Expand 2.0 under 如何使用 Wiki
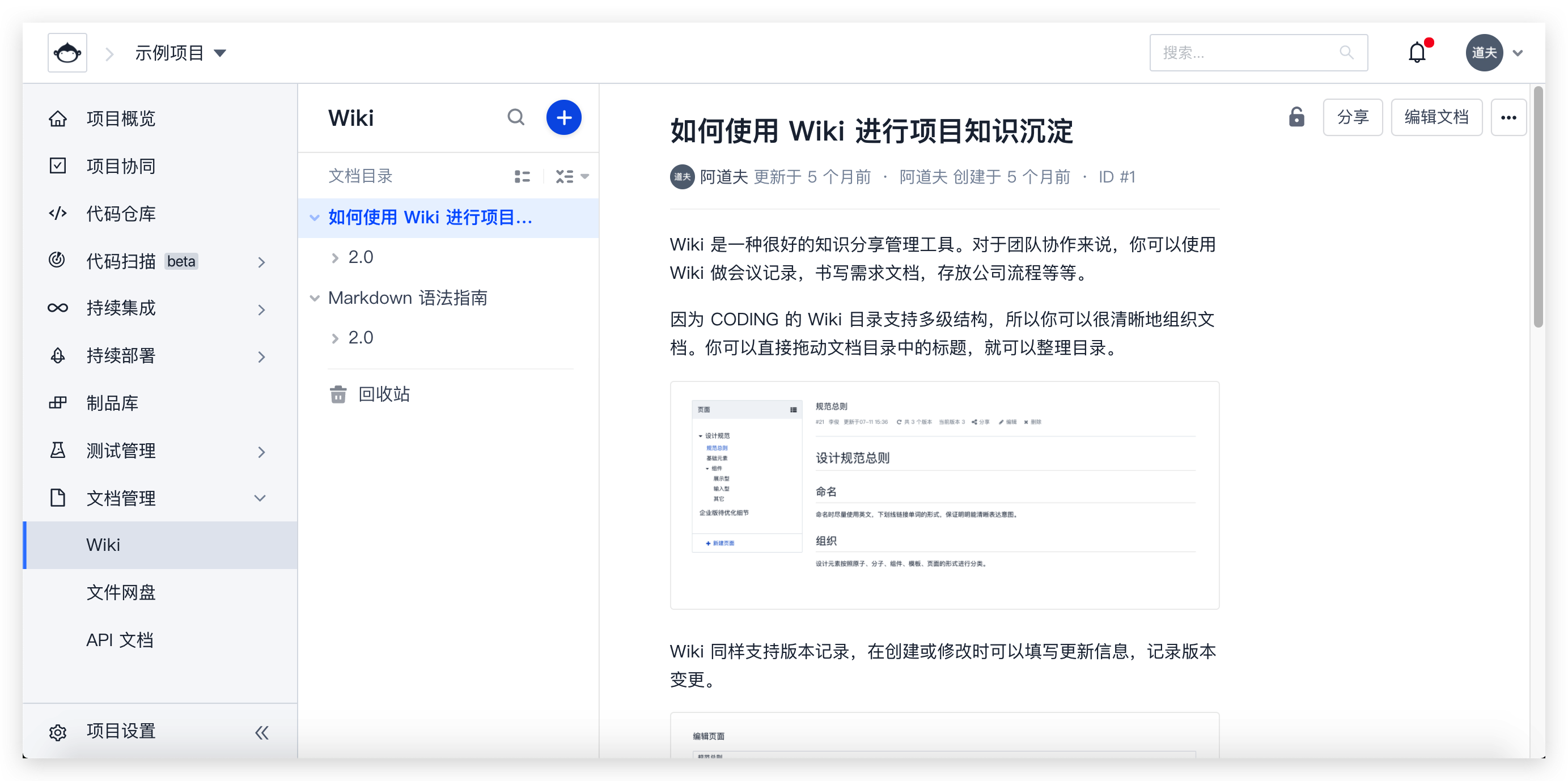Viewport: 1568px width, 781px height. (x=335, y=257)
